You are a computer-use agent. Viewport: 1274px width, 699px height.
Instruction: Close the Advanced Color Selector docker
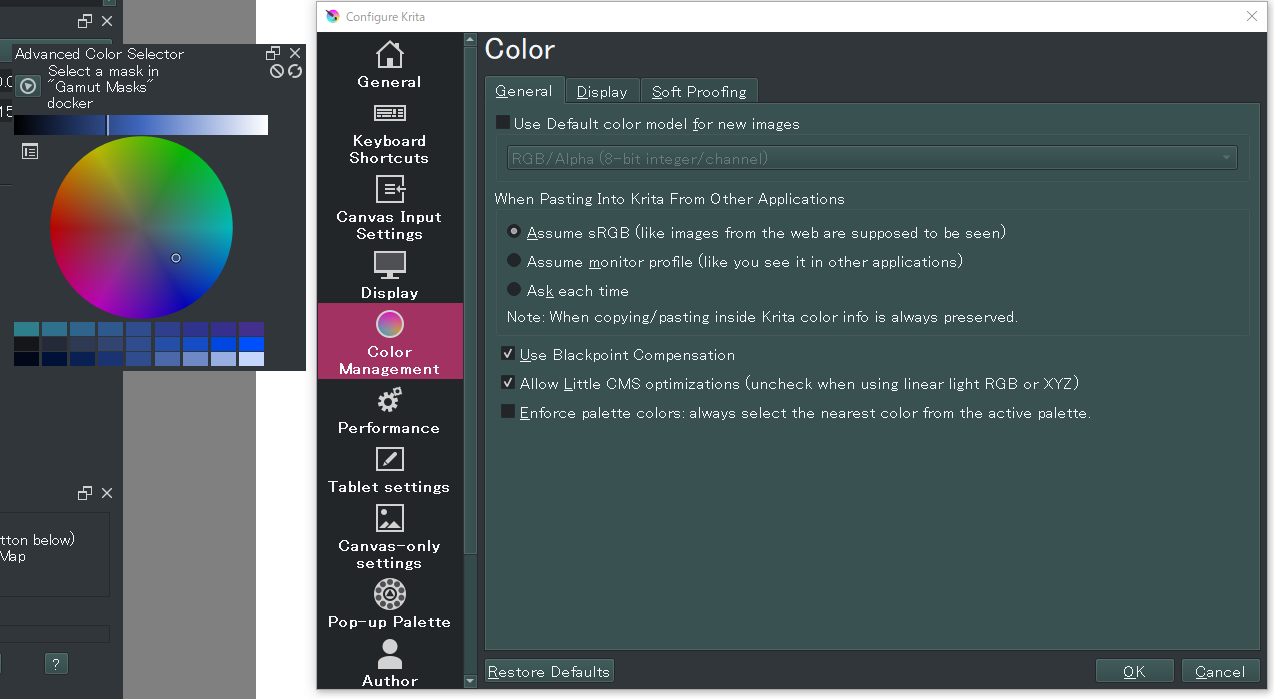pyautogui.click(x=295, y=53)
